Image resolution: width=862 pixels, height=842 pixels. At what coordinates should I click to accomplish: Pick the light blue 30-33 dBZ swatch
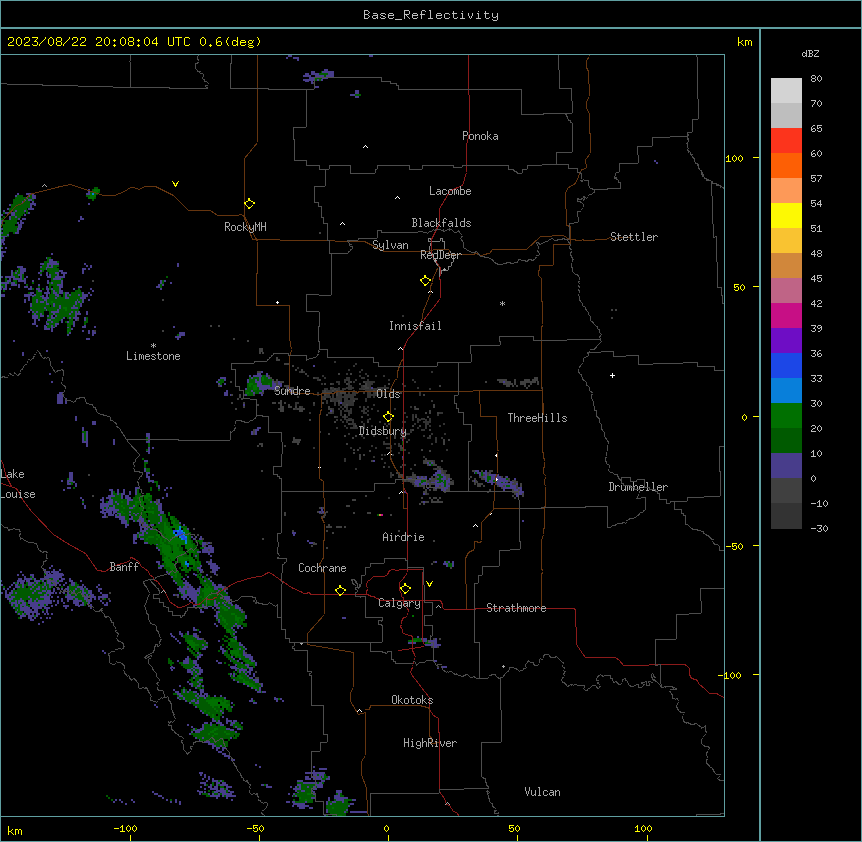[x=786, y=391]
